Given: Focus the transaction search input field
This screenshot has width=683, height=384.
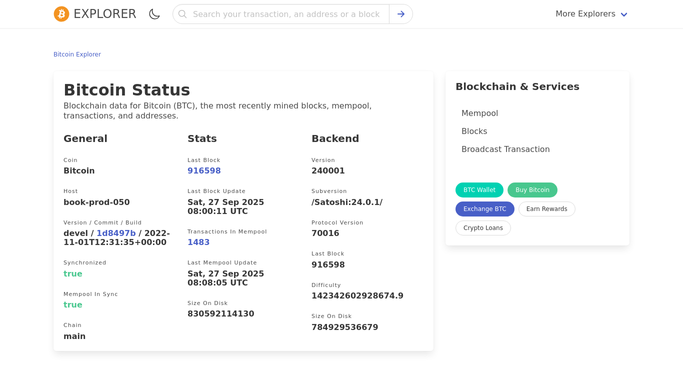Looking at the screenshot, I should coord(286,14).
